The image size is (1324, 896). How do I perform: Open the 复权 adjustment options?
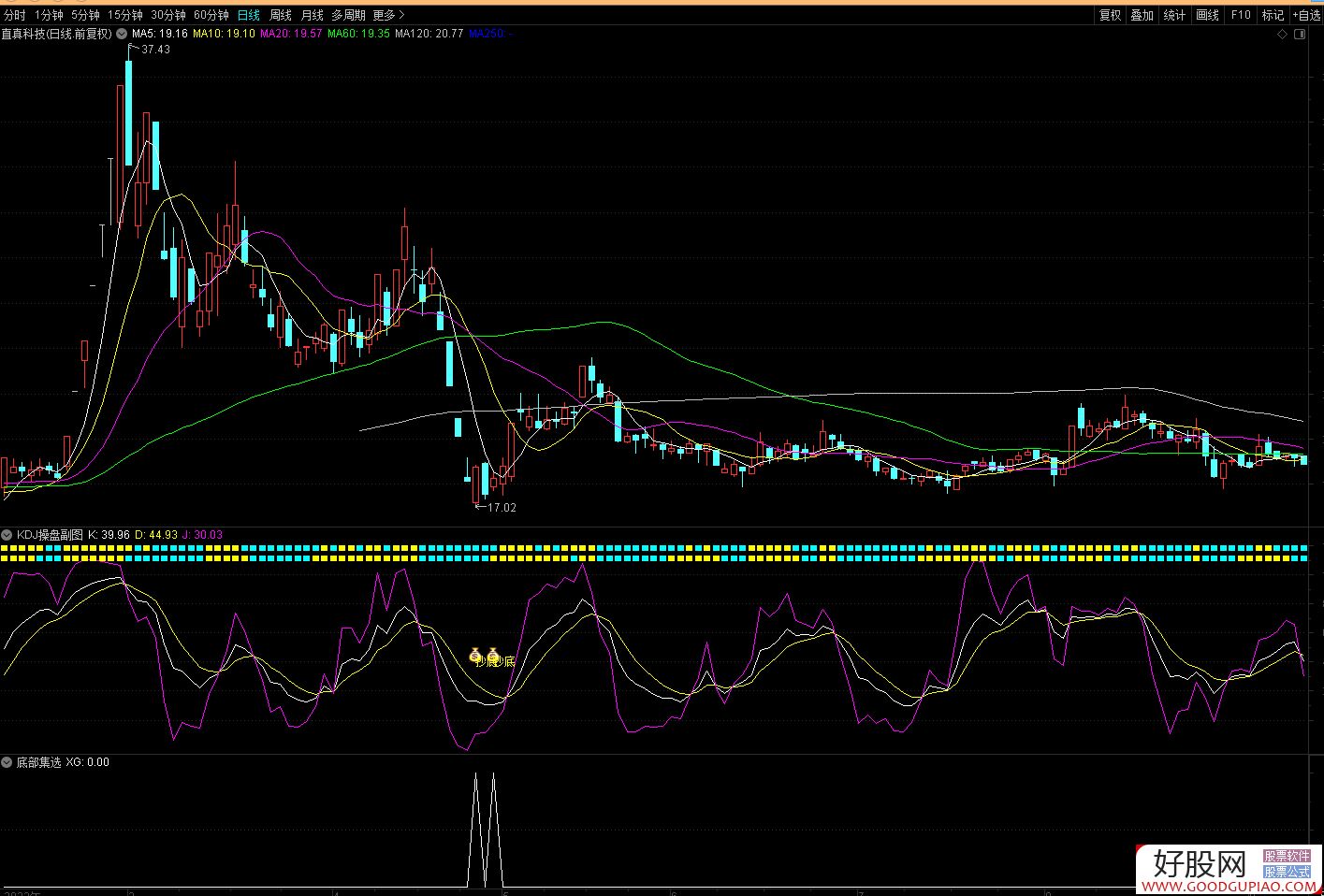(x=1110, y=15)
